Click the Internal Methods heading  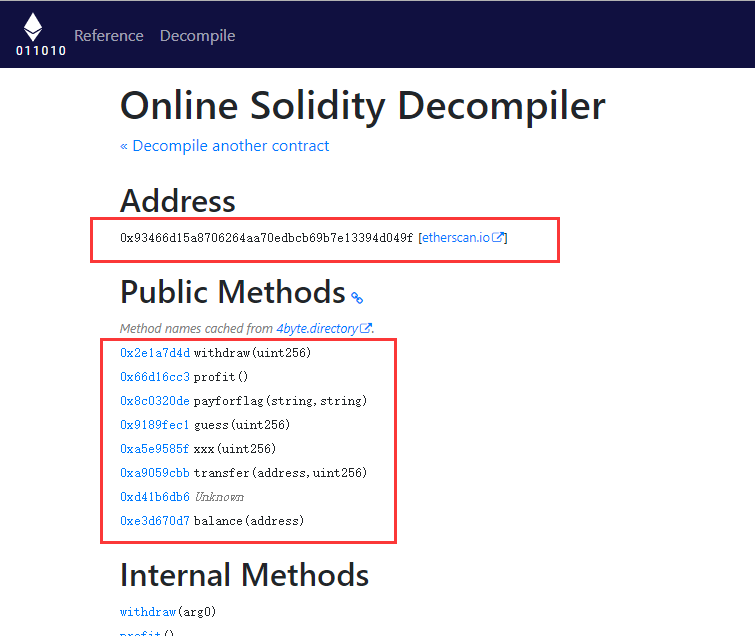[x=244, y=575]
